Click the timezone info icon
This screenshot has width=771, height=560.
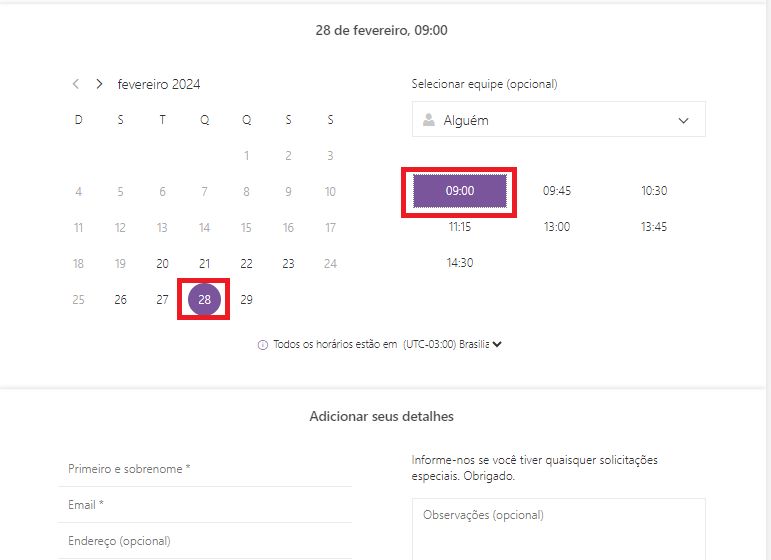pyautogui.click(x=263, y=345)
